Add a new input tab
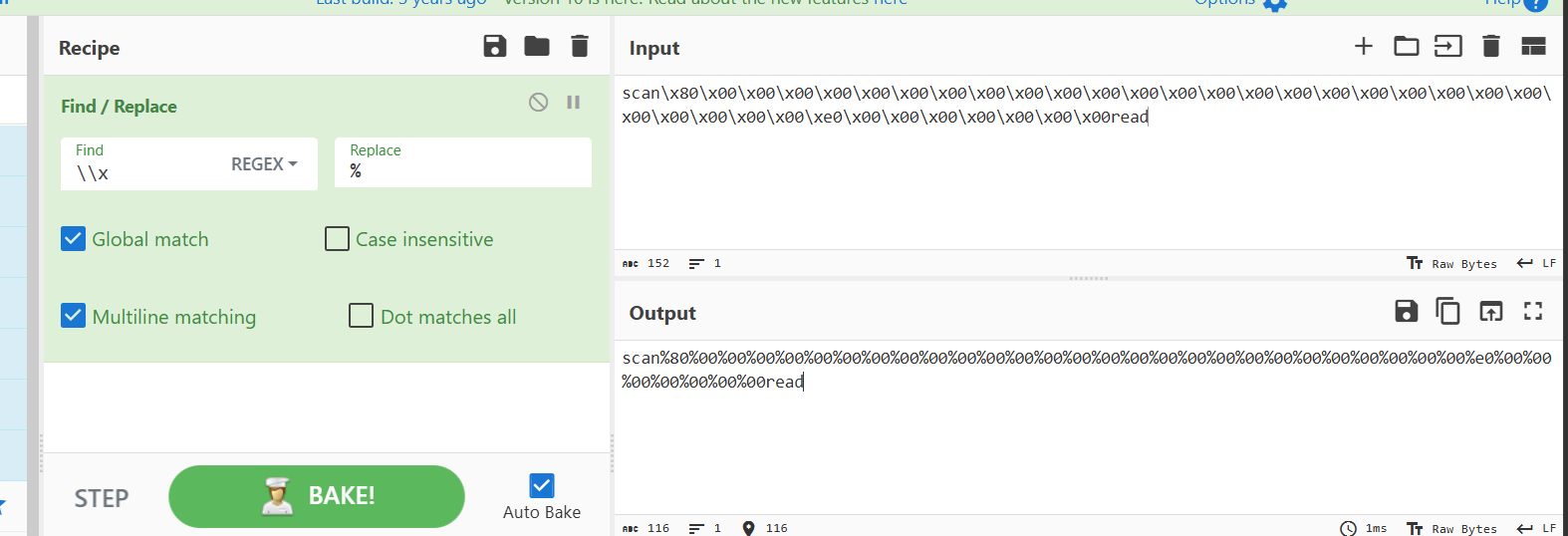Screen dimensions: 1568x536 coord(1364,46)
